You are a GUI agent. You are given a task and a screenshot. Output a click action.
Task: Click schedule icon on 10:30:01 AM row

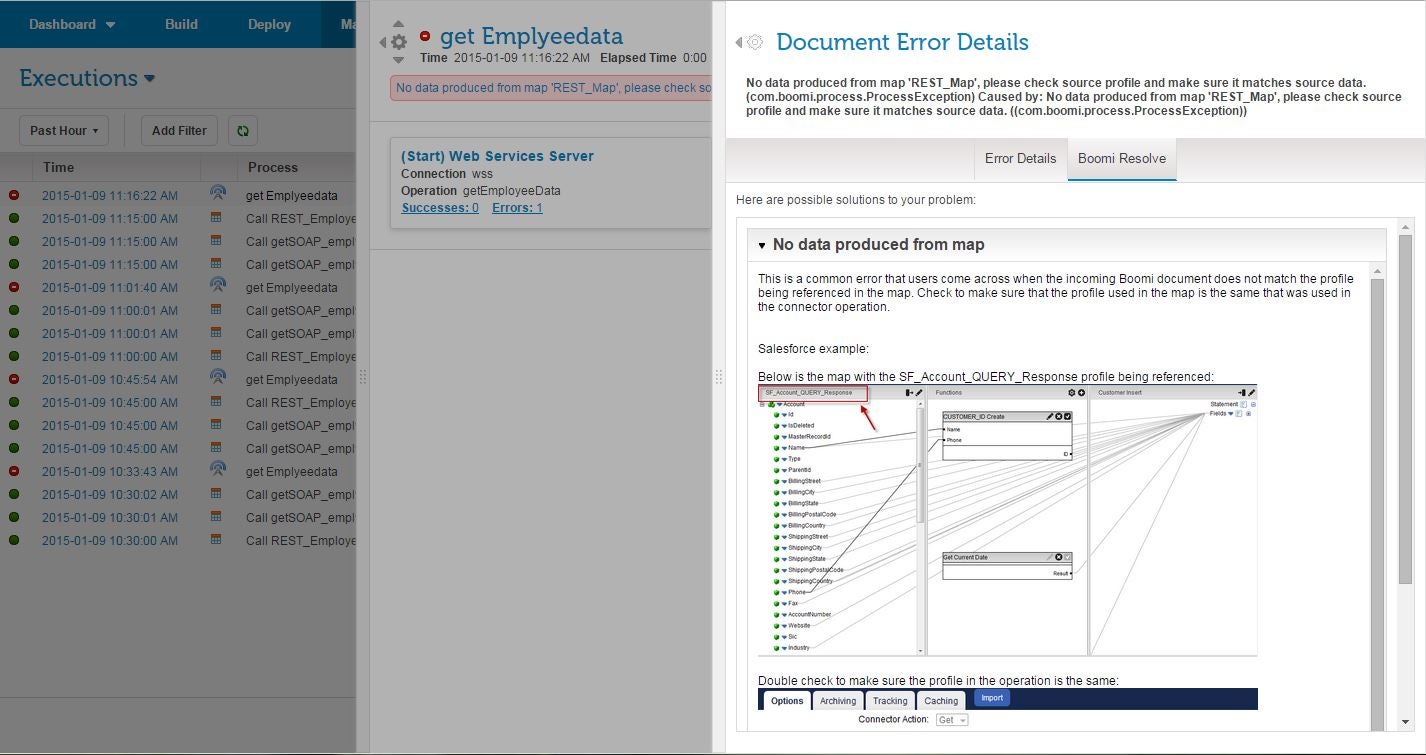pyautogui.click(x=215, y=516)
